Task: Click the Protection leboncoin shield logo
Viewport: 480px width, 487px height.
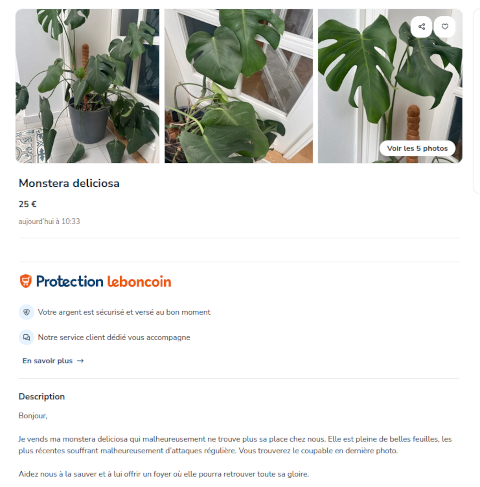Action: pos(26,281)
